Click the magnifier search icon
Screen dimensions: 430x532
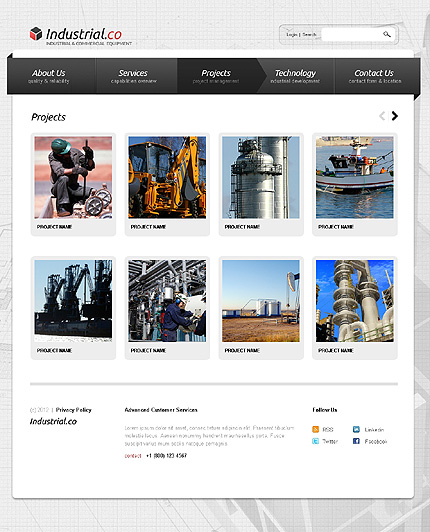point(387,34)
